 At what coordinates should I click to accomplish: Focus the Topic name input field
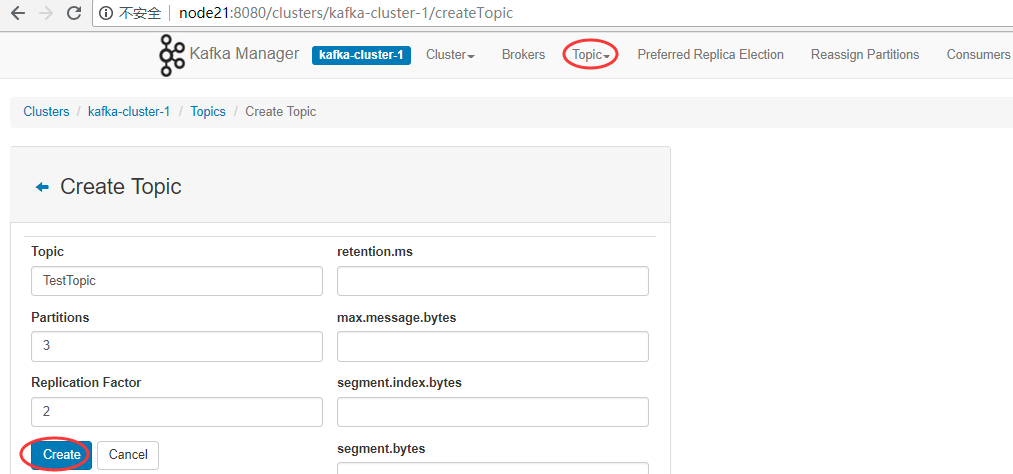176,281
